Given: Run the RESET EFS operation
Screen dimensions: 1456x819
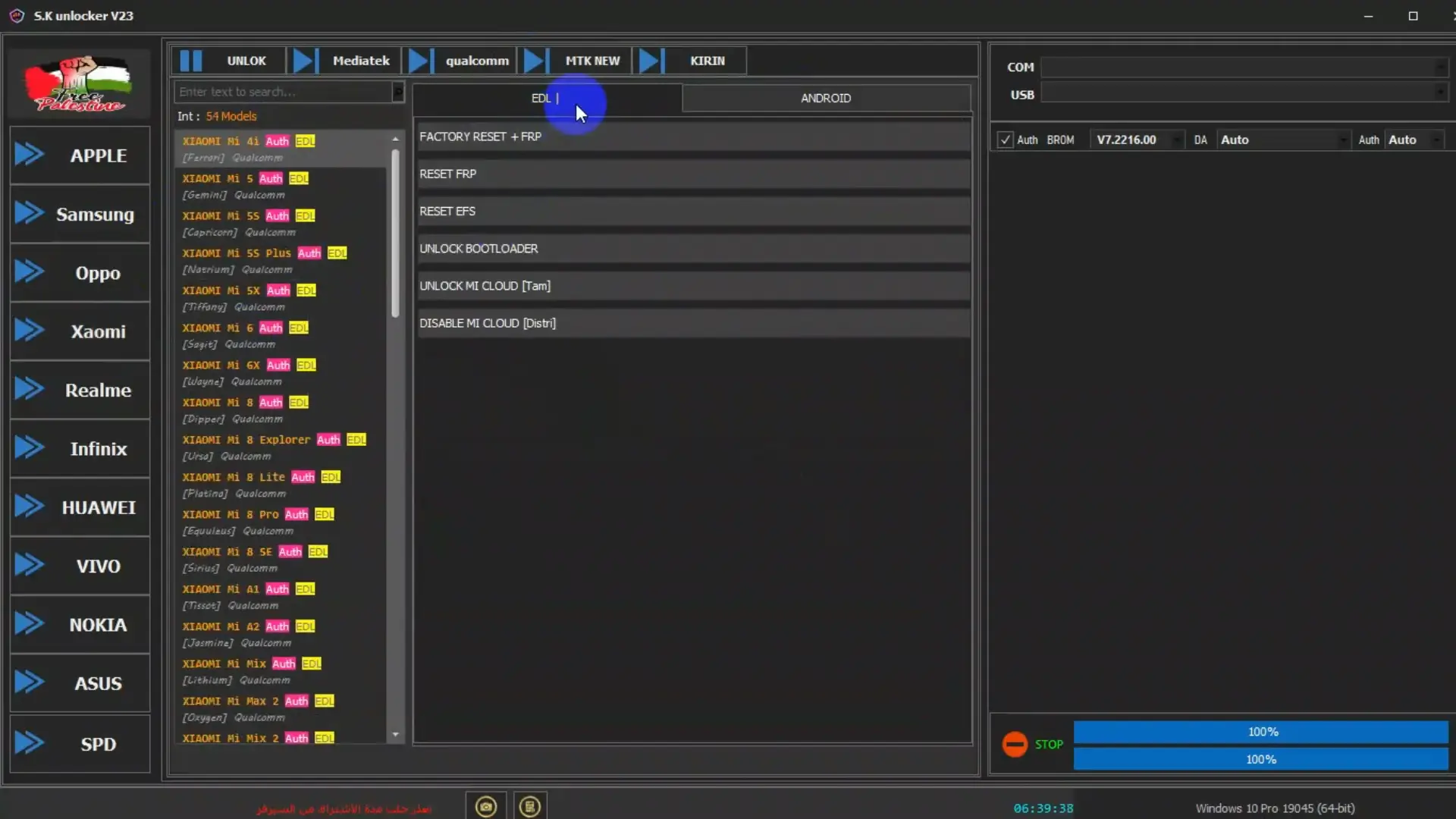Looking at the screenshot, I should pyautogui.click(x=693, y=211).
